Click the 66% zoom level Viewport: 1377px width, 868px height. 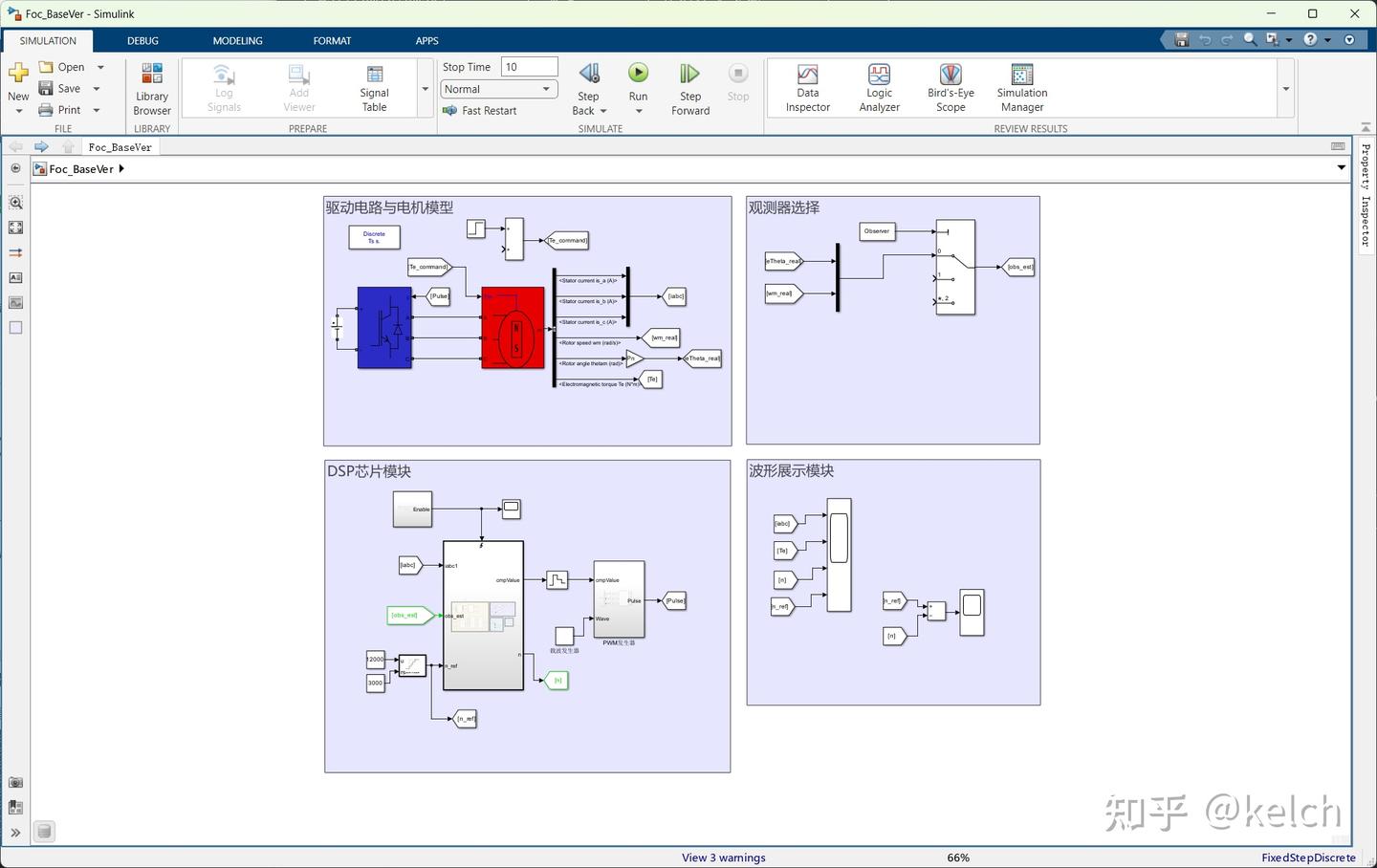click(x=958, y=857)
